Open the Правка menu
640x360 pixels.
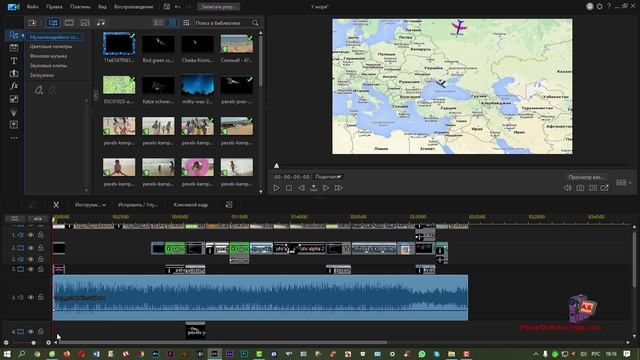pos(54,7)
